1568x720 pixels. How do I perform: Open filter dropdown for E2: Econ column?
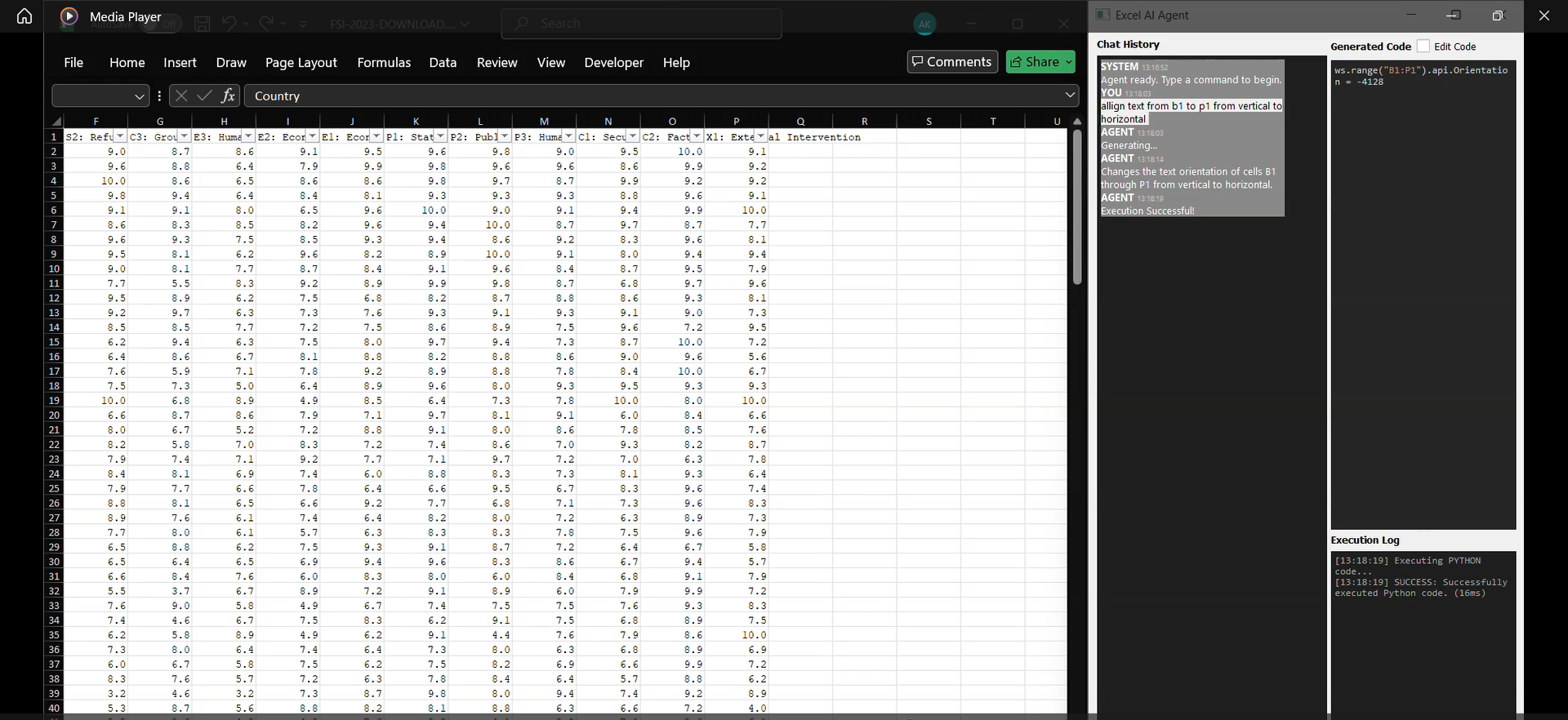313,136
